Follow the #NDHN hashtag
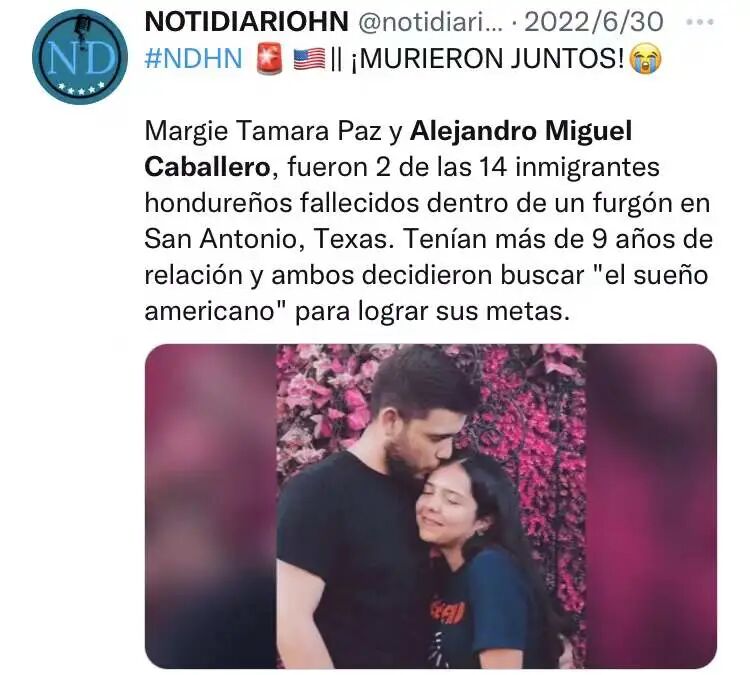This screenshot has width=750, height=675. coord(193,59)
